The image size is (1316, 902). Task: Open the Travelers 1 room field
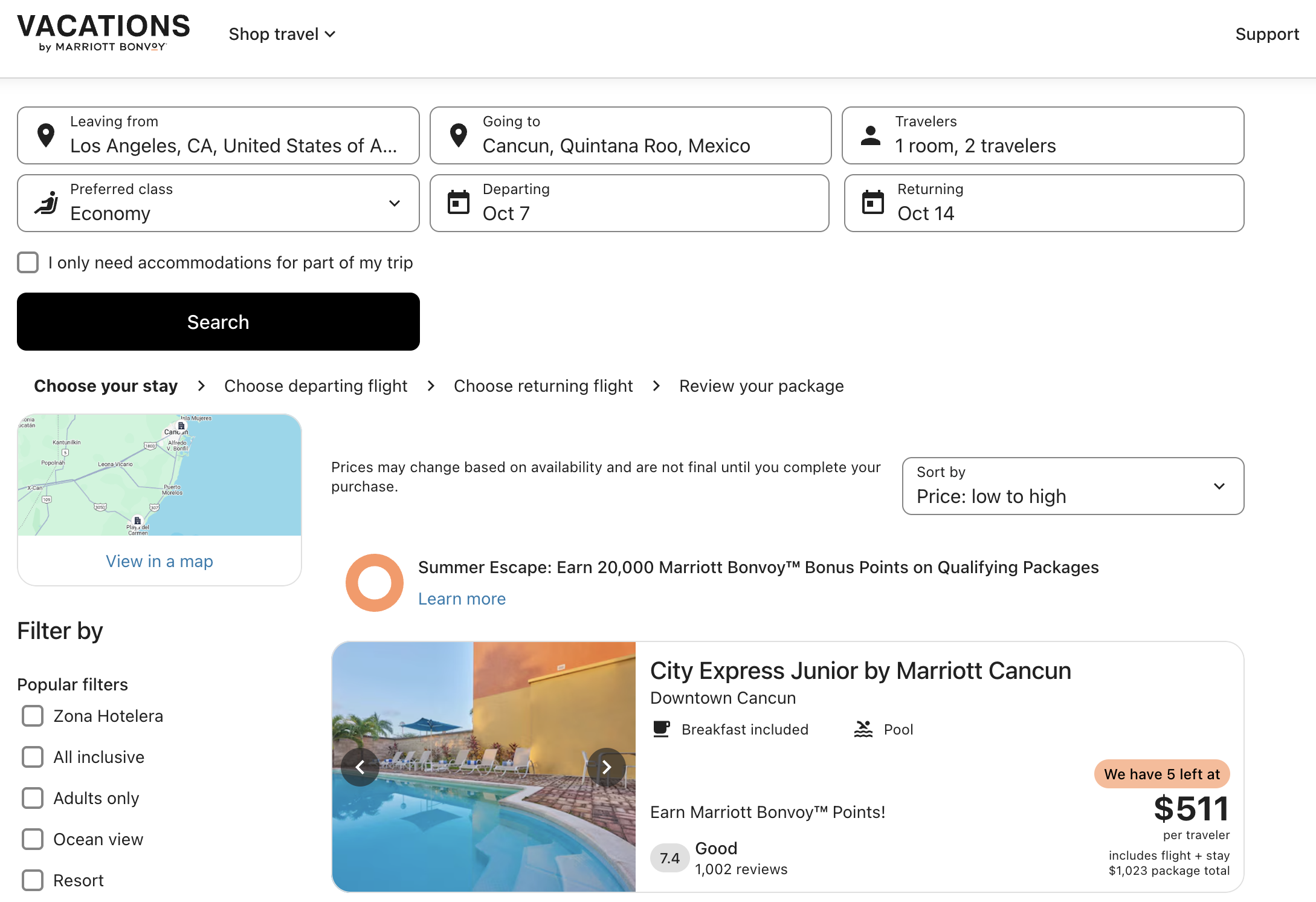click(1043, 135)
